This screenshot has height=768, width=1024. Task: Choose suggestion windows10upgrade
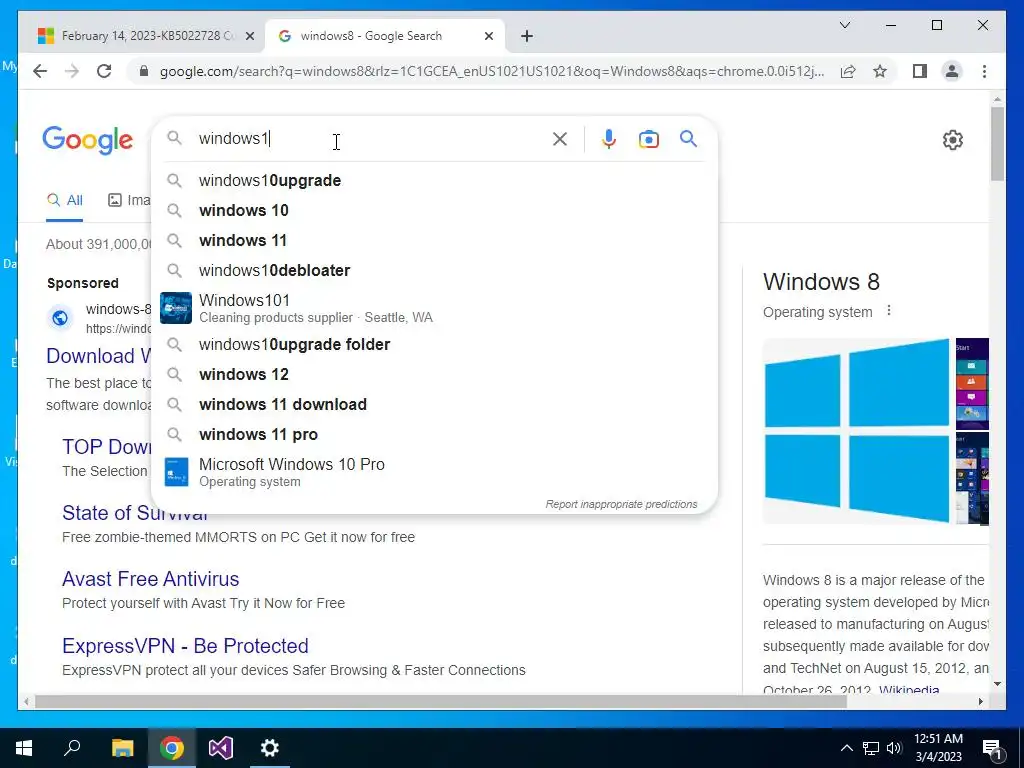(434, 180)
